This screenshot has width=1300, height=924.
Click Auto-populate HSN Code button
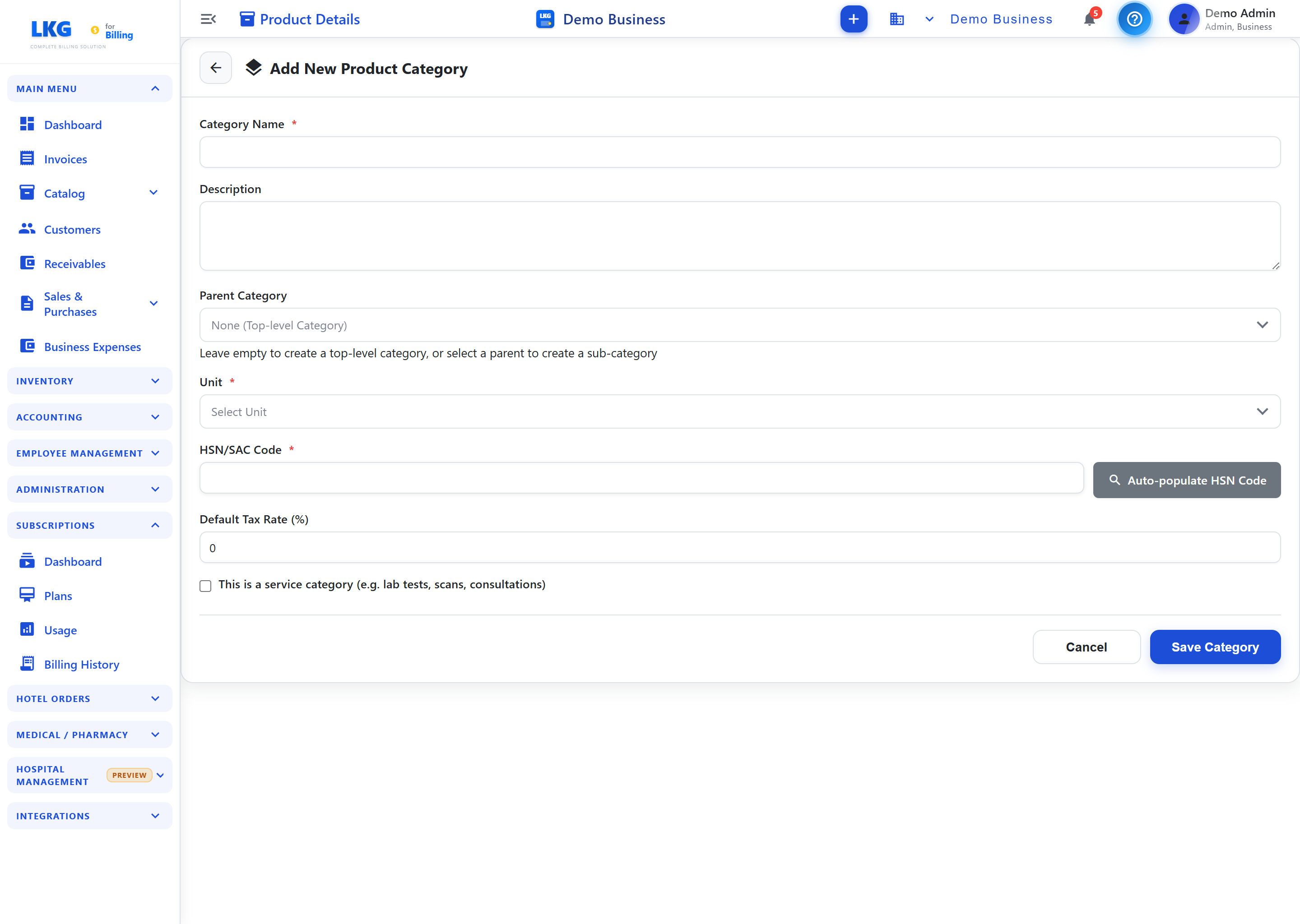[1186, 480]
